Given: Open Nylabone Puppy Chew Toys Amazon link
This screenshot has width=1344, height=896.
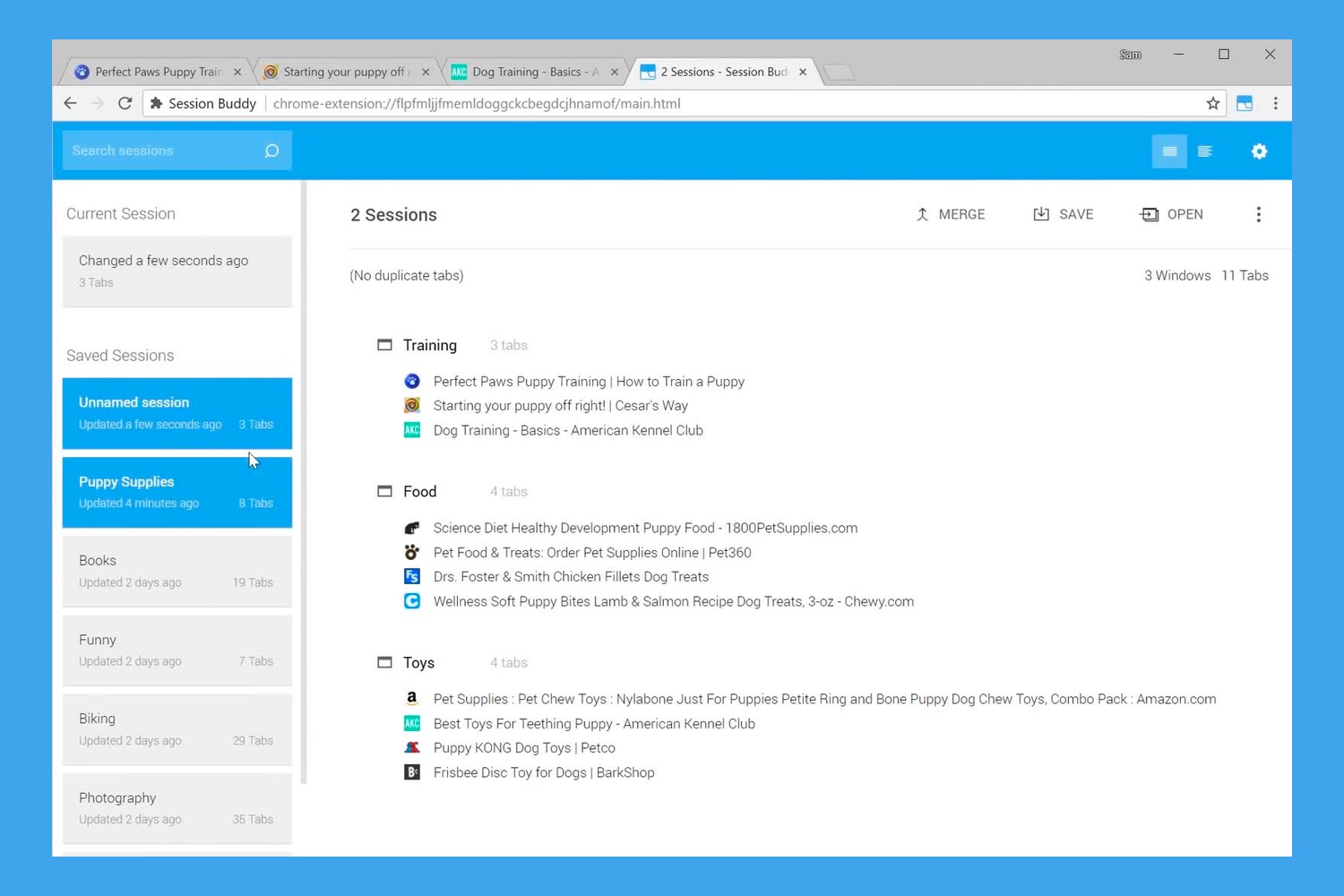Looking at the screenshot, I should (824, 699).
